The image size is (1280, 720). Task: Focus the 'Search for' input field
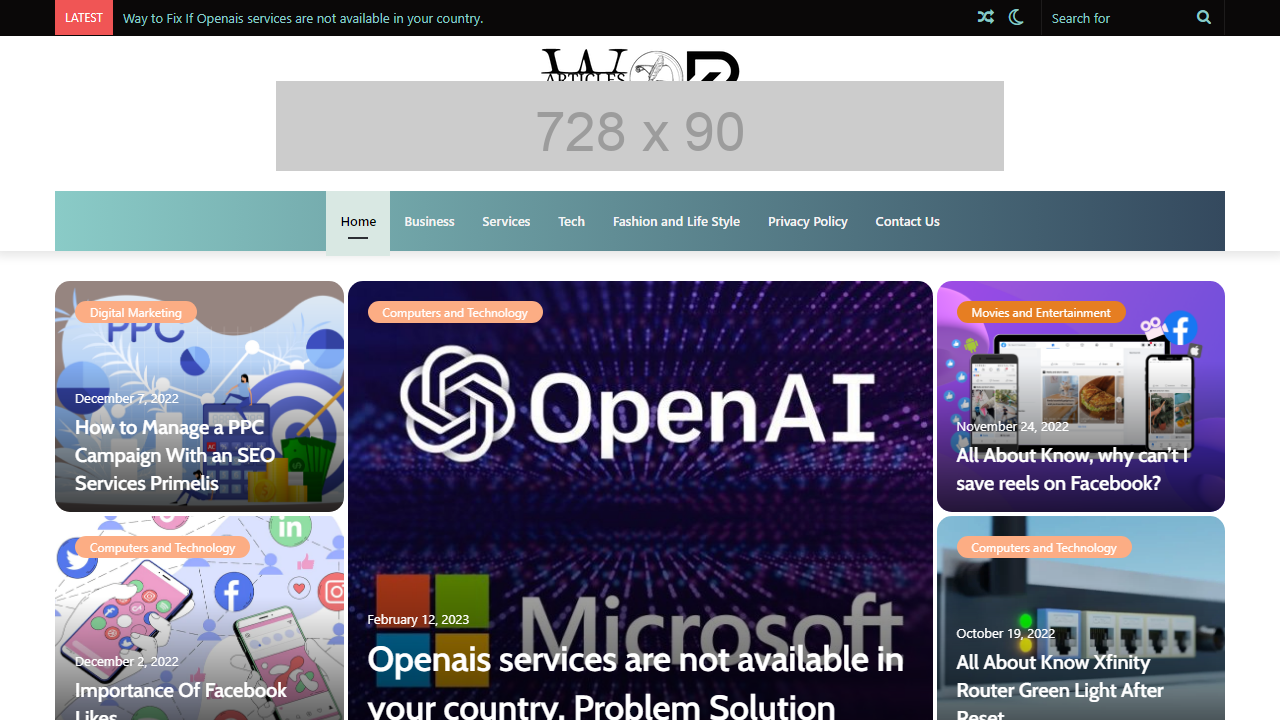pyautogui.click(x=1115, y=18)
